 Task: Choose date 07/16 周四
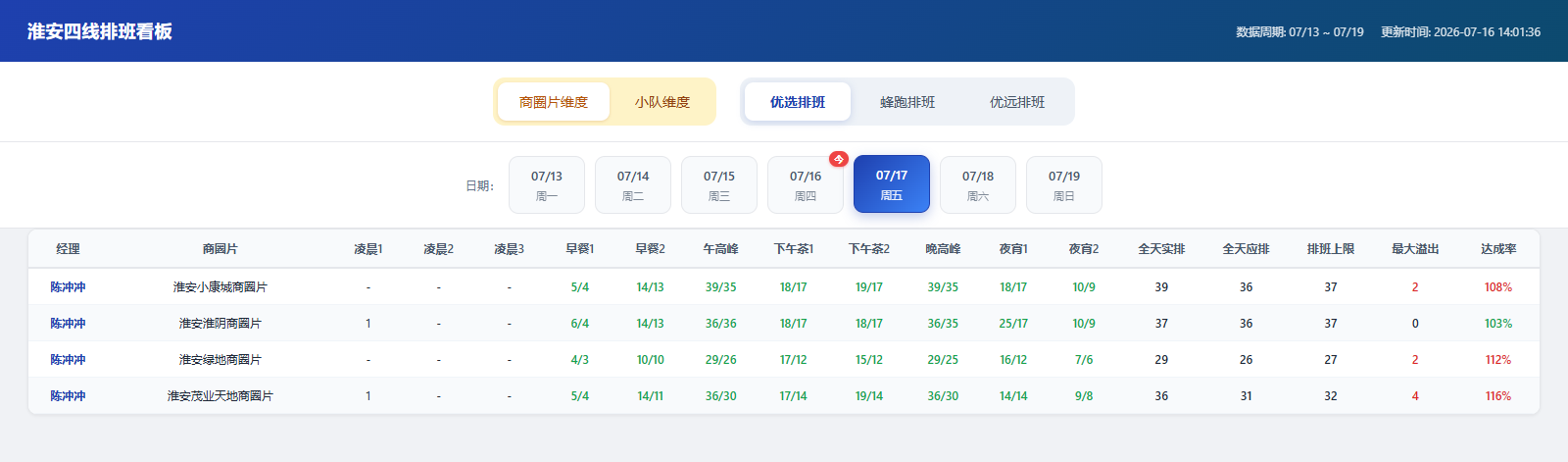pos(806,184)
